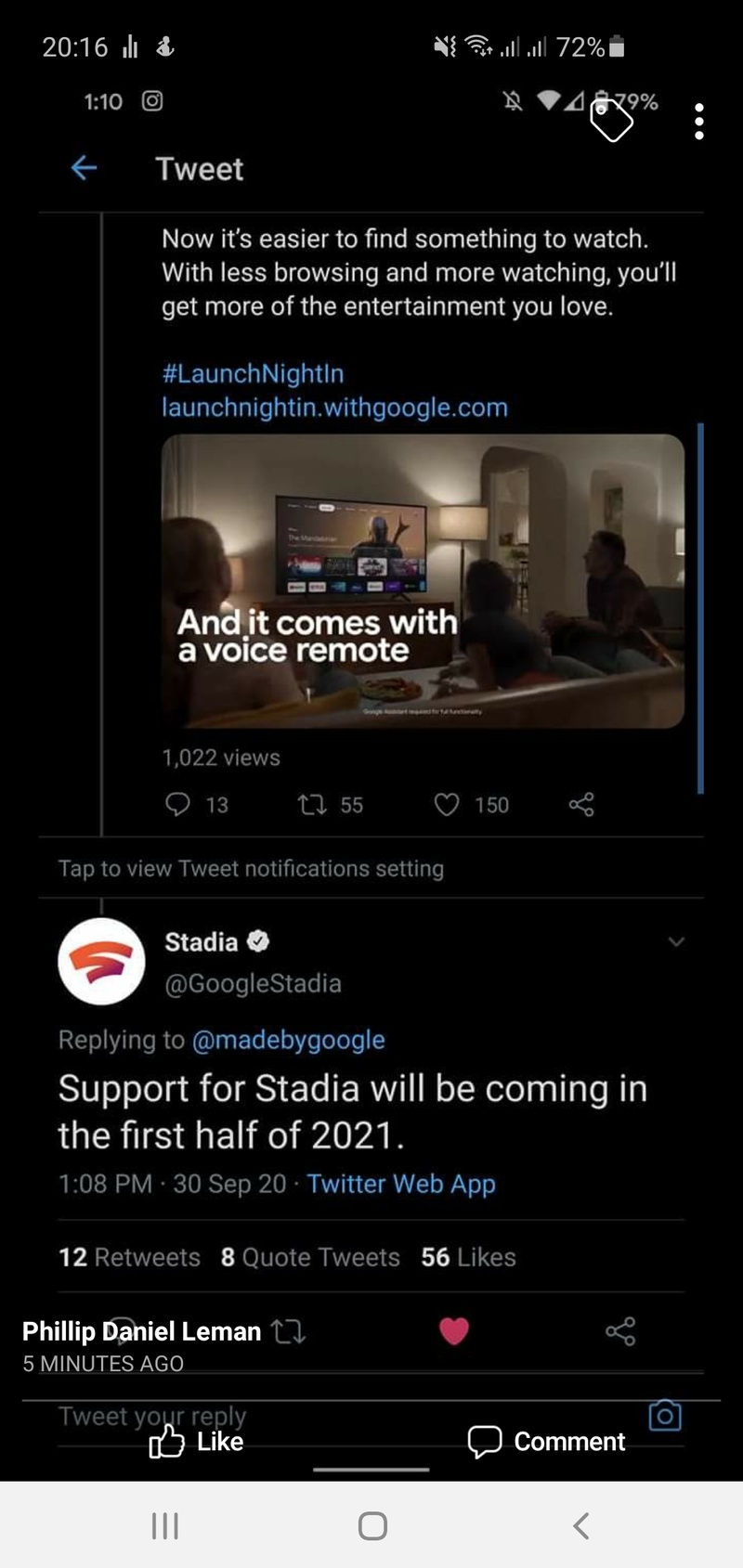Open the #LaunchNightIn hashtag
The image size is (743, 1568).
point(253,373)
